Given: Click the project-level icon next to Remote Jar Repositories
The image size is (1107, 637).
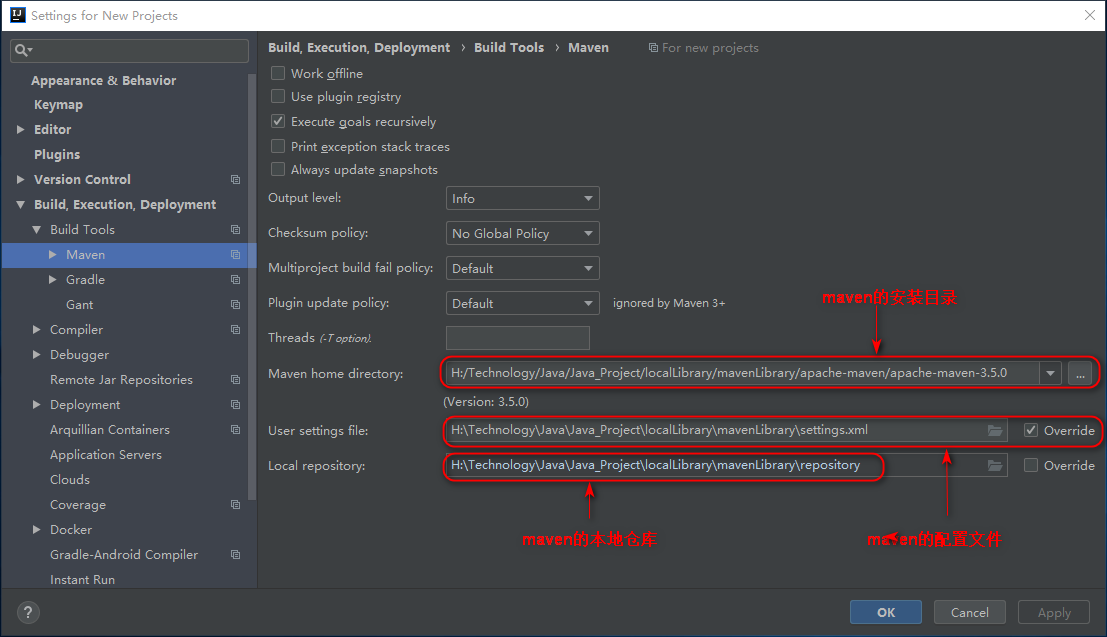Looking at the screenshot, I should 236,380.
